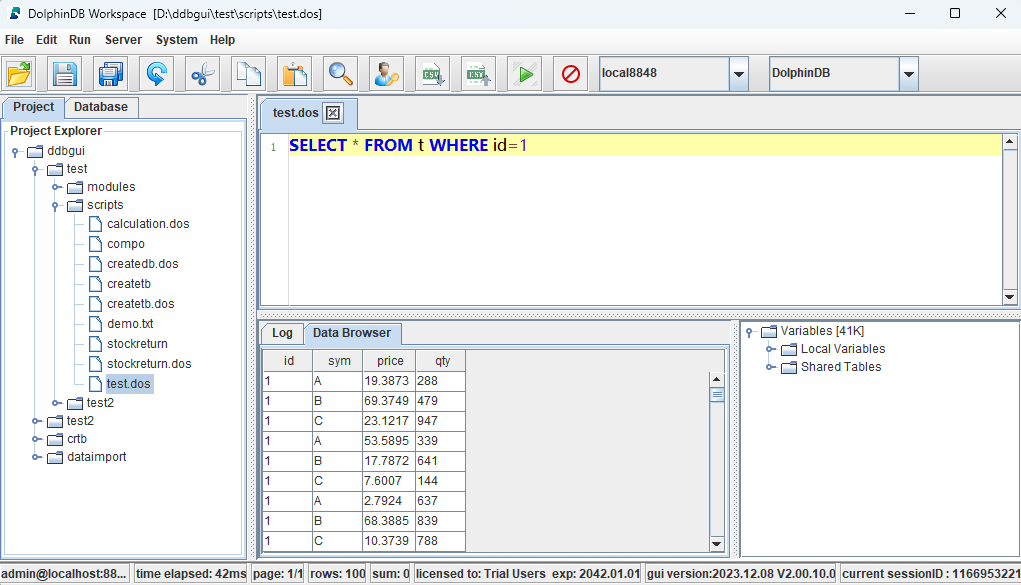The height and width of the screenshot is (585, 1021).
Task: Open the Server menu
Action: [123, 40]
